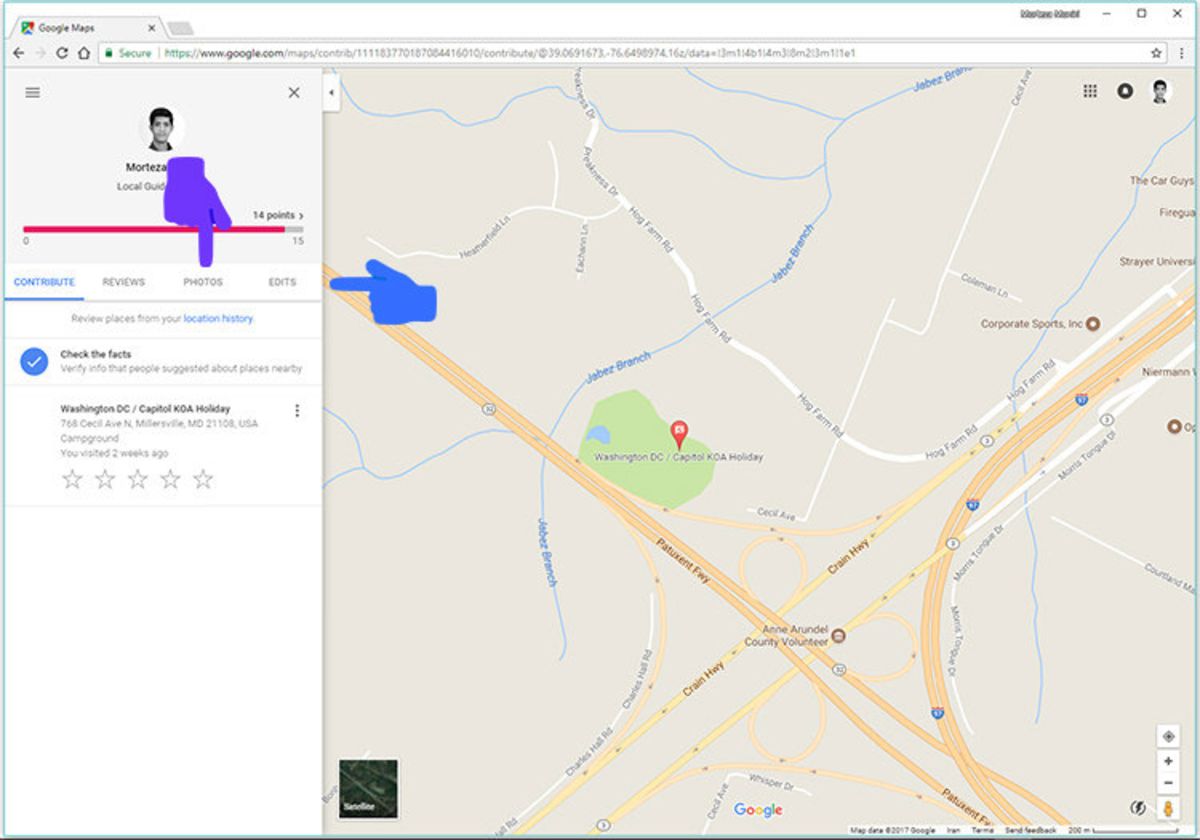Rate the campground five stars
Screen dimensions: 1200x840
[x=203, y=480]
